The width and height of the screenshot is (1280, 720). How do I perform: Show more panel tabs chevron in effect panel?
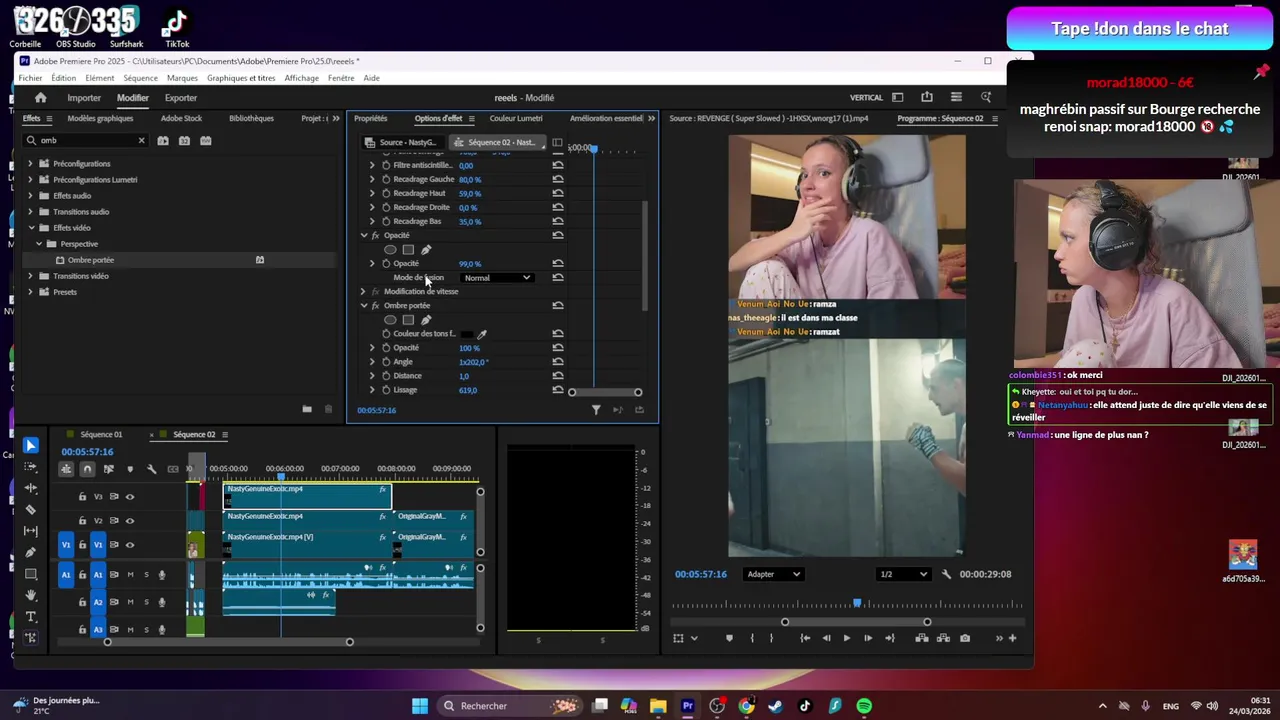coord(652,118)
